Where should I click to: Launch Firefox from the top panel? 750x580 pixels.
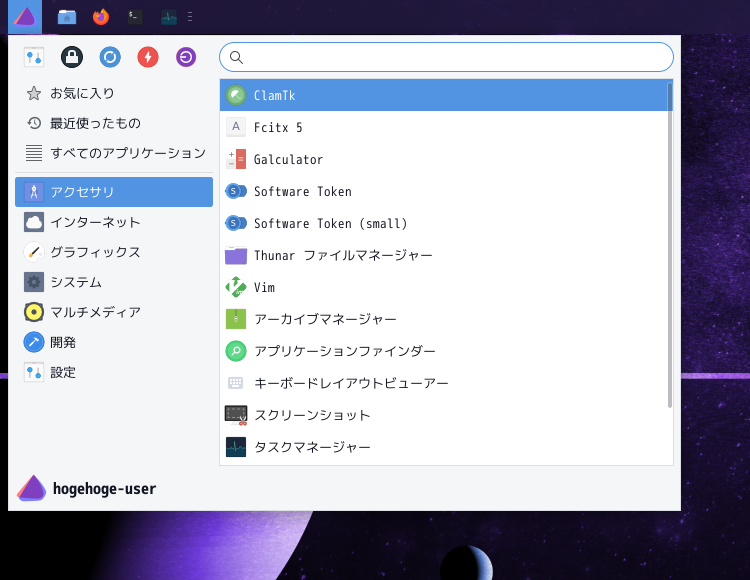(101, 17)
